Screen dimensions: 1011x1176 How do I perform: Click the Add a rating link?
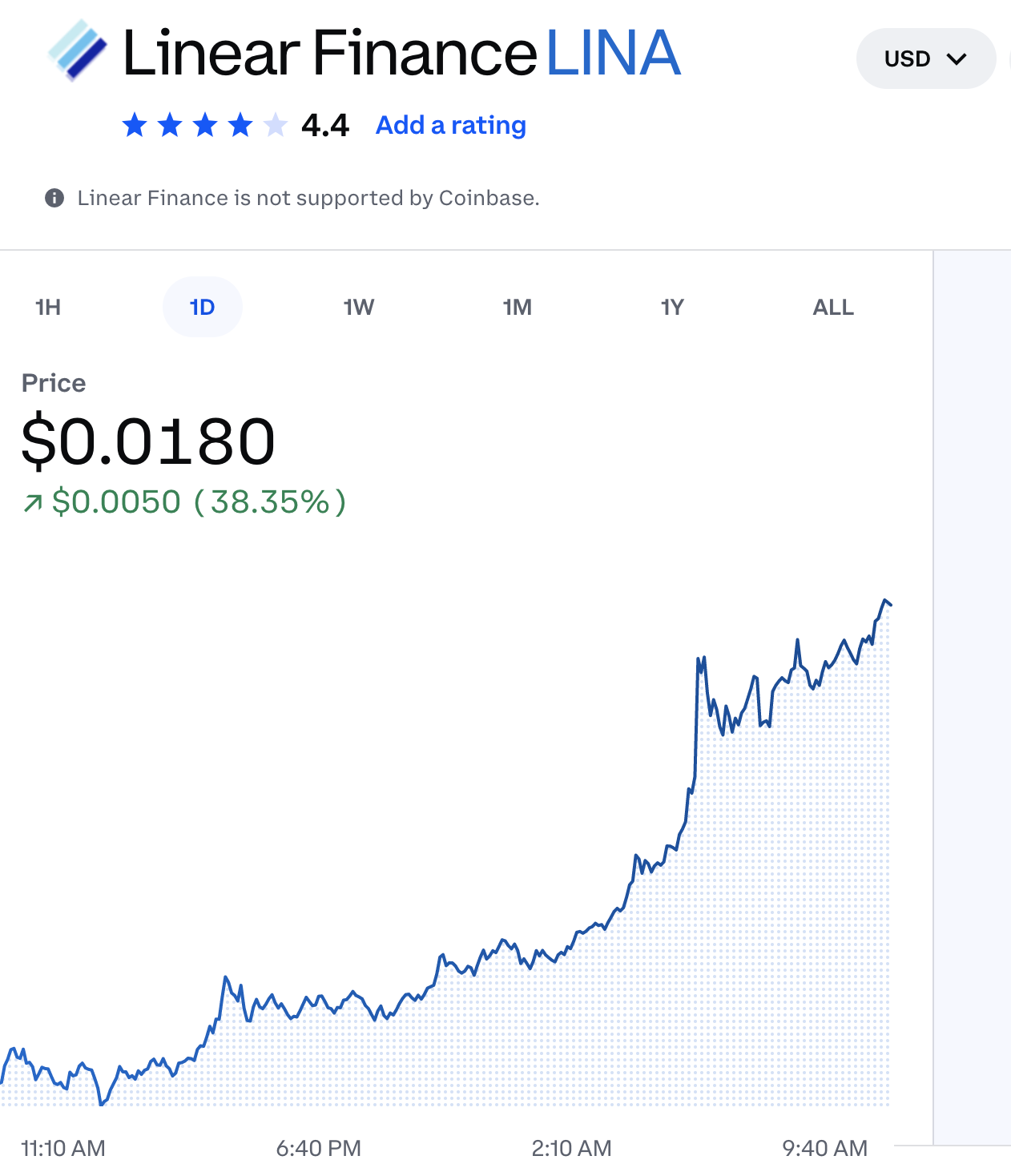coord(451,126)
